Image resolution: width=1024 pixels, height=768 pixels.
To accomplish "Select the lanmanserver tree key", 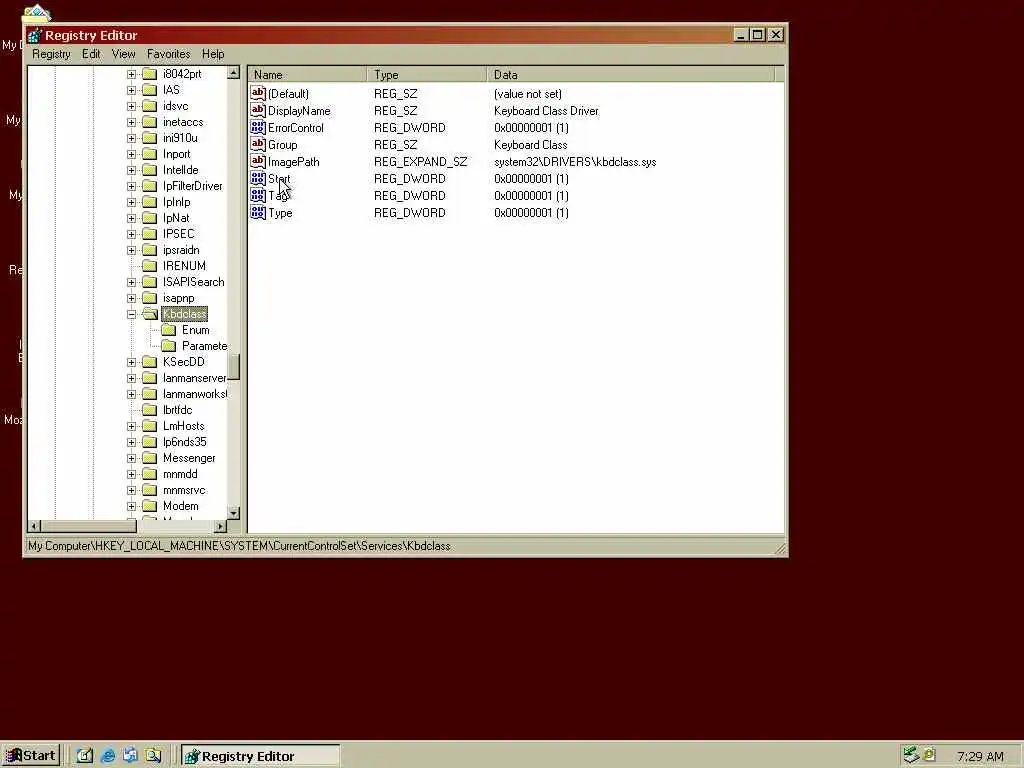I will click(x=194, y=378).
